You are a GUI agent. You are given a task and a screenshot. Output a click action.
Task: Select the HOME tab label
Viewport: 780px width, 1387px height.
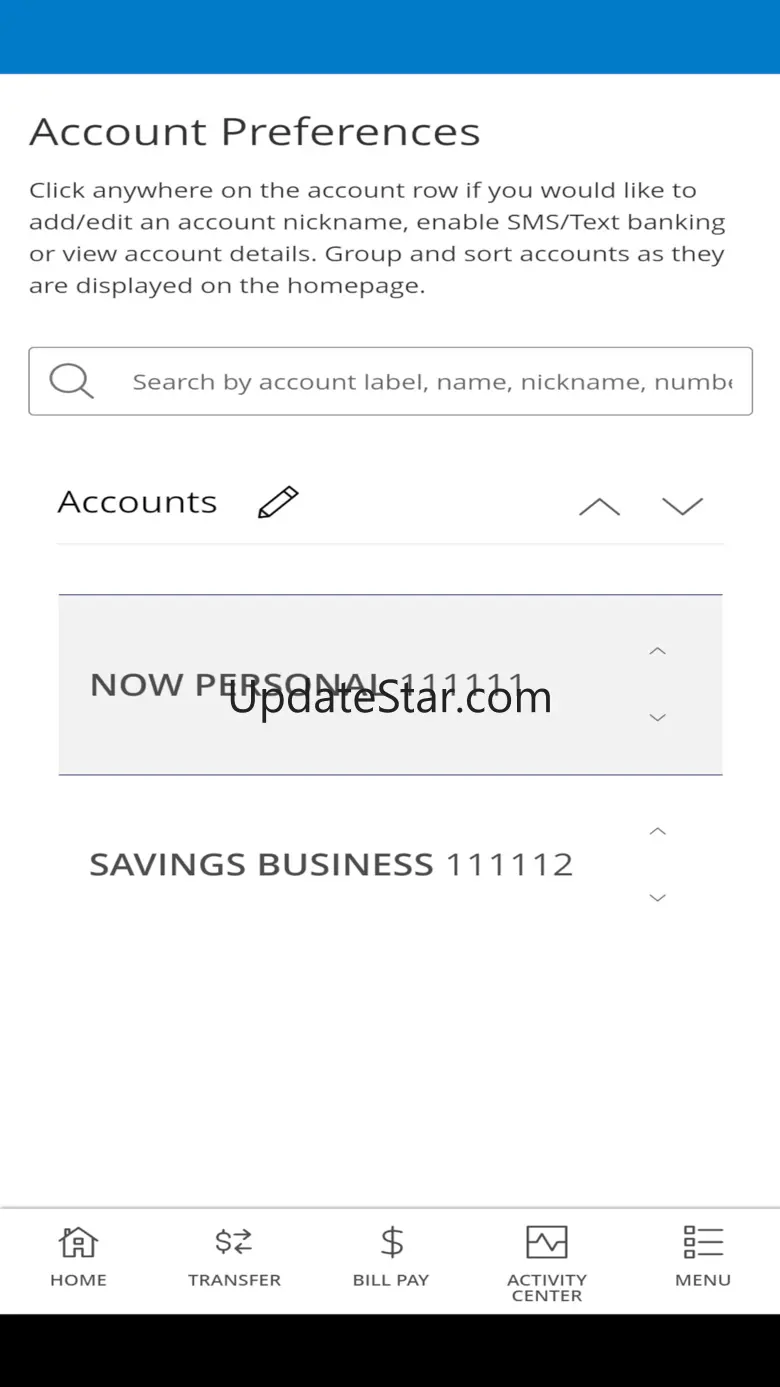[78, 1280]
